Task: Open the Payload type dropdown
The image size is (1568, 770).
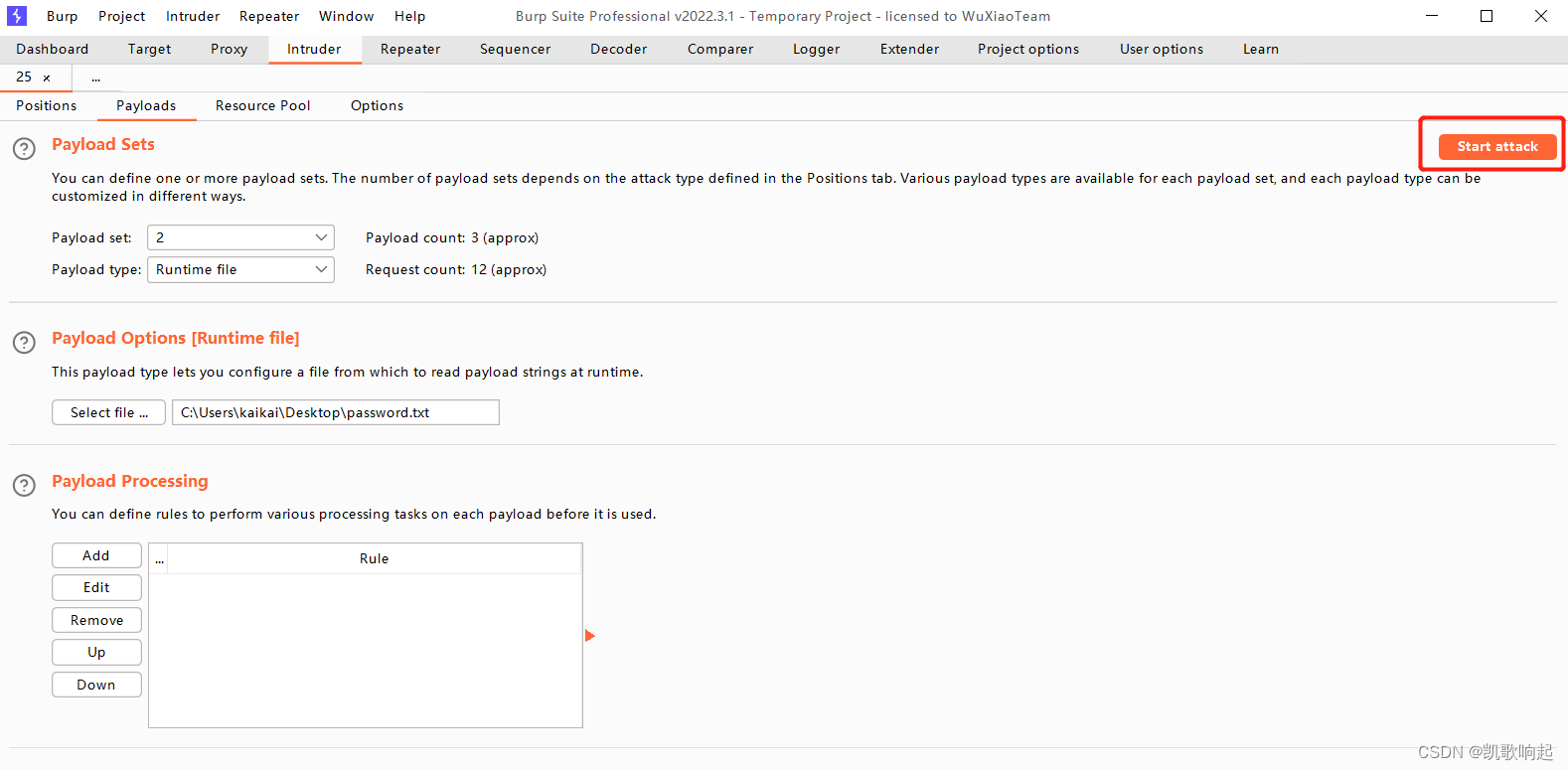Action: click(x=240, y=269)
